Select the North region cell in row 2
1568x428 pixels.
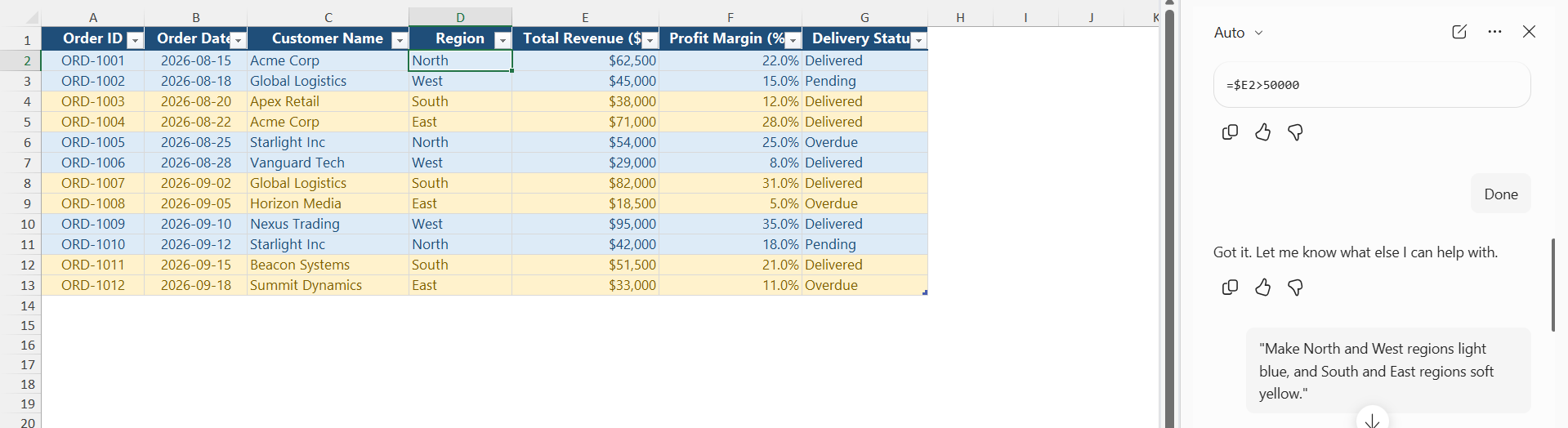pos(460,60)
